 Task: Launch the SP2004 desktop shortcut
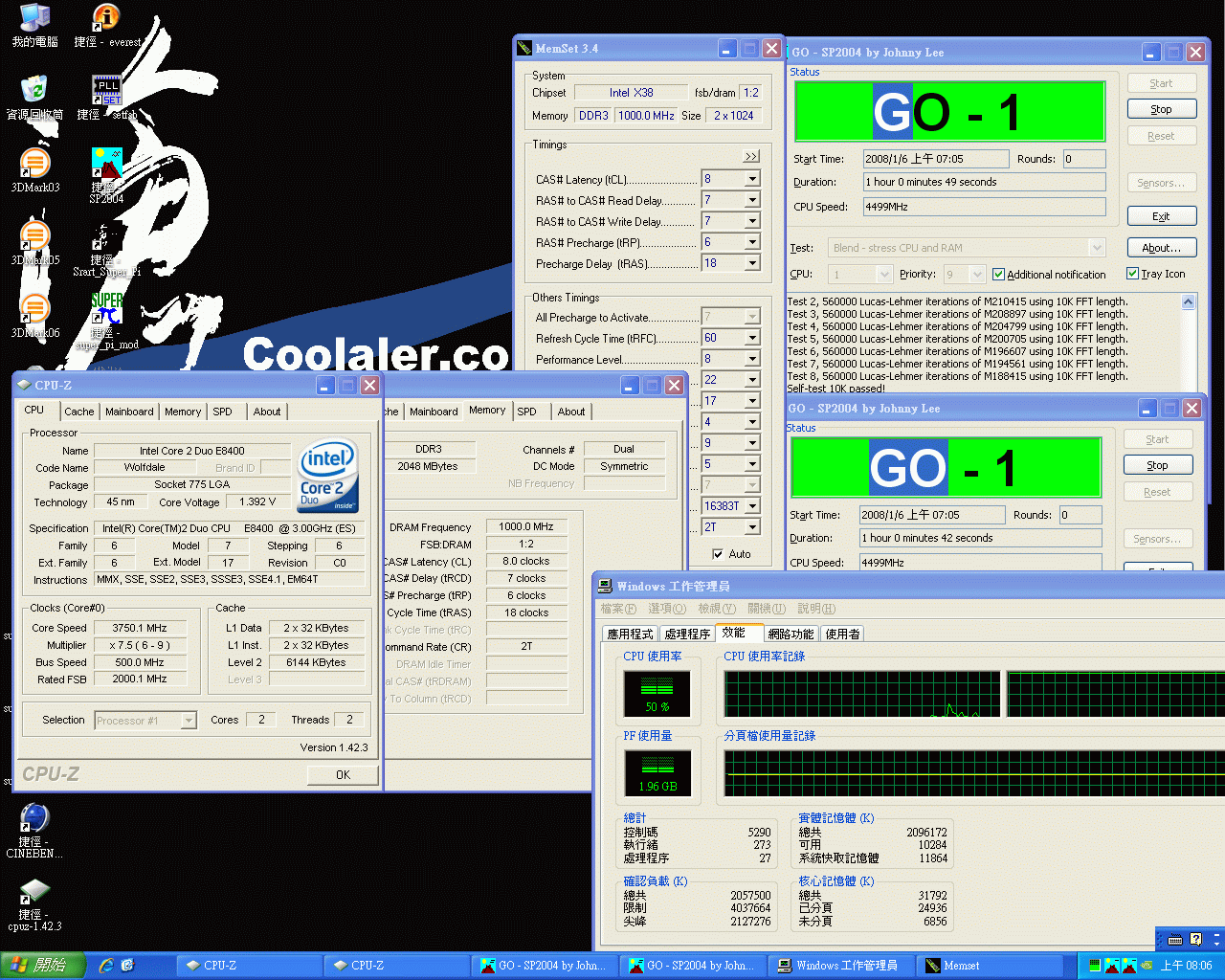click(106, 176)
